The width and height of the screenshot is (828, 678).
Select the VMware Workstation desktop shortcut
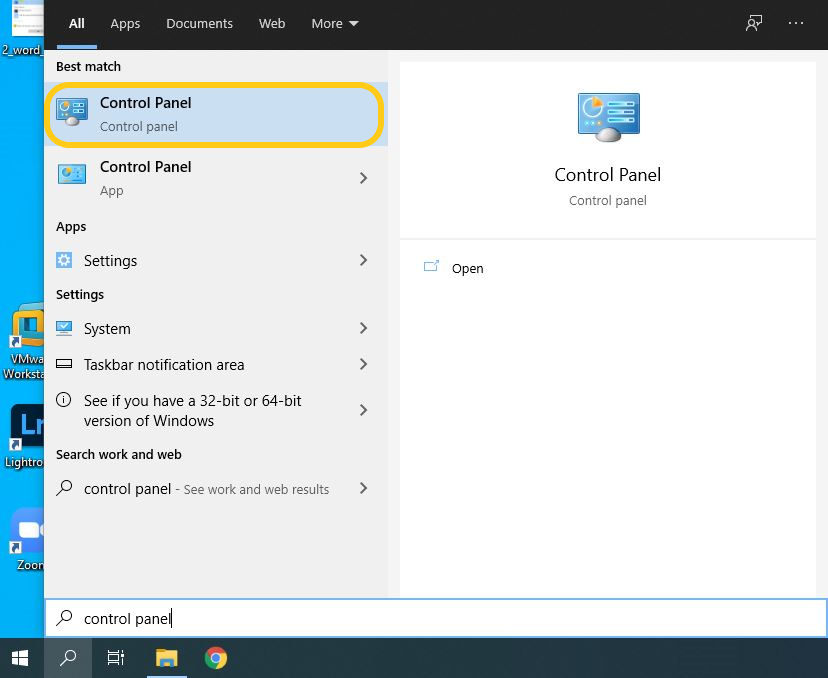[x=22, y=341]
